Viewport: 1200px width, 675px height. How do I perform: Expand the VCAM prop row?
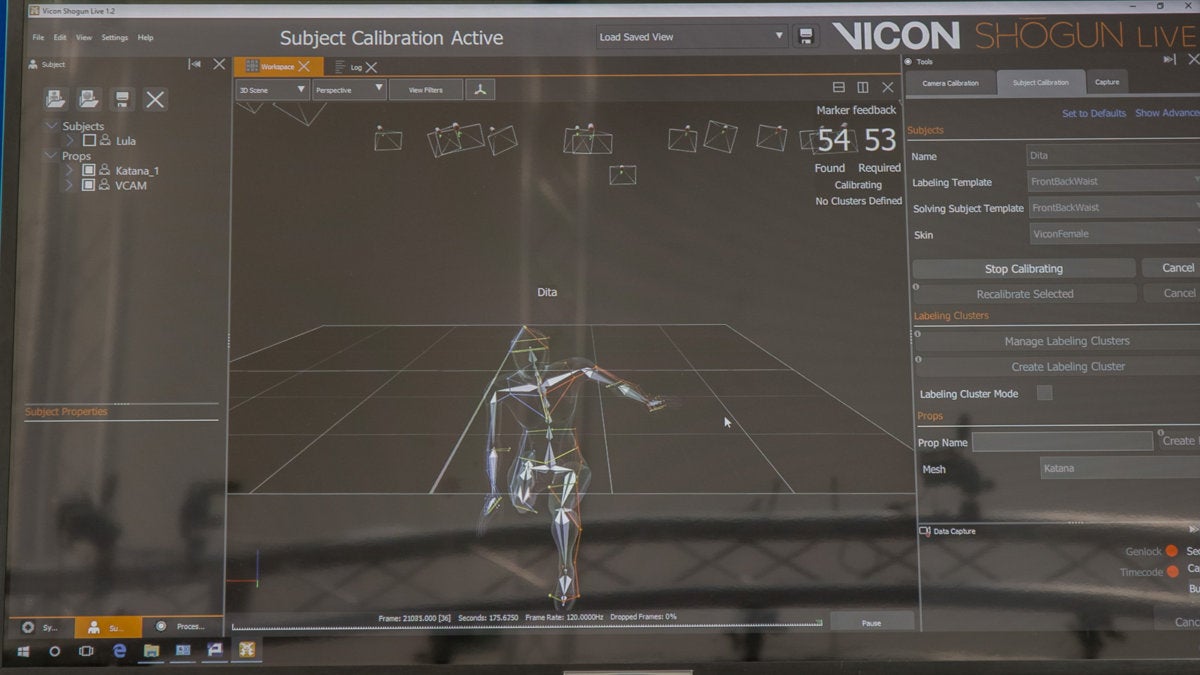tap(69, 185)
